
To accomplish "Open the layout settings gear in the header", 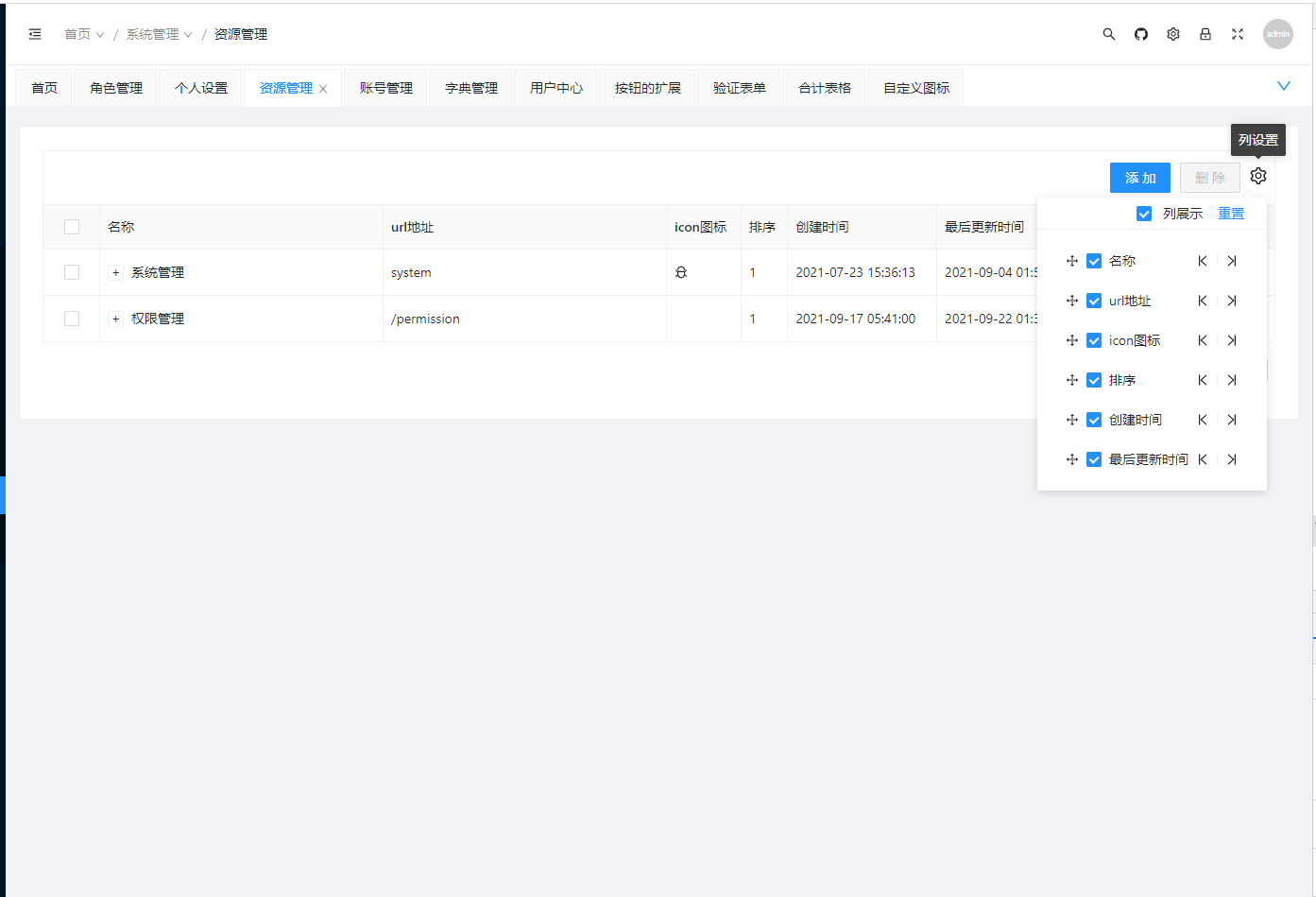I will pyautogui.click(x=1172, y=33).
